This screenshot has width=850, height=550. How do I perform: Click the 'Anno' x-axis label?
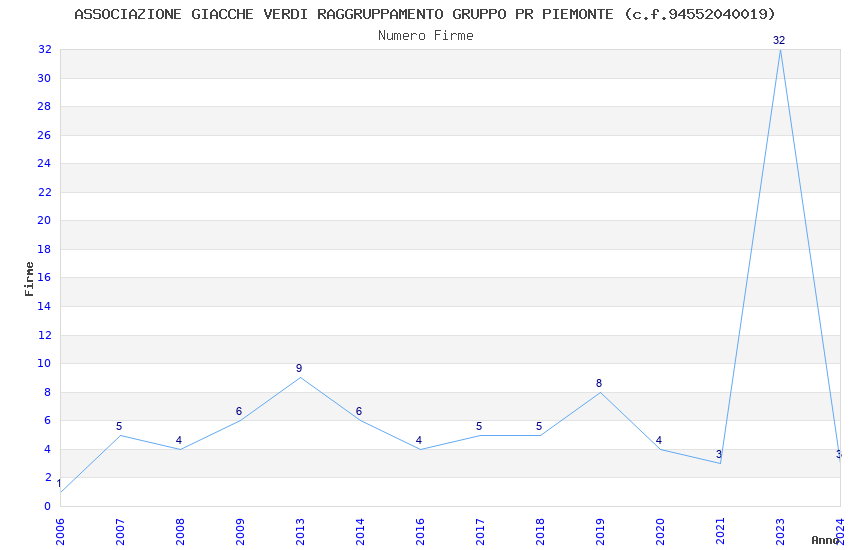click(x=825, y=540)
